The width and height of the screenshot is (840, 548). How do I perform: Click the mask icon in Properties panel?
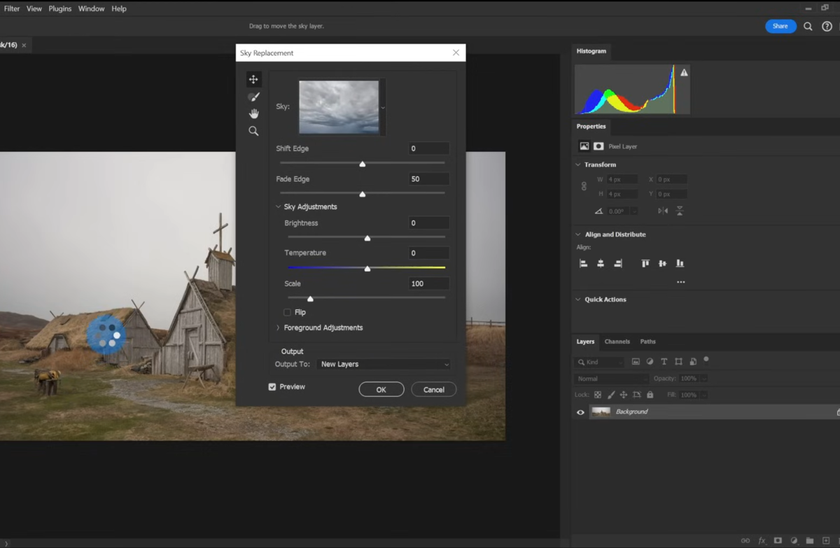pyautogui.click(x=598, y=146)
